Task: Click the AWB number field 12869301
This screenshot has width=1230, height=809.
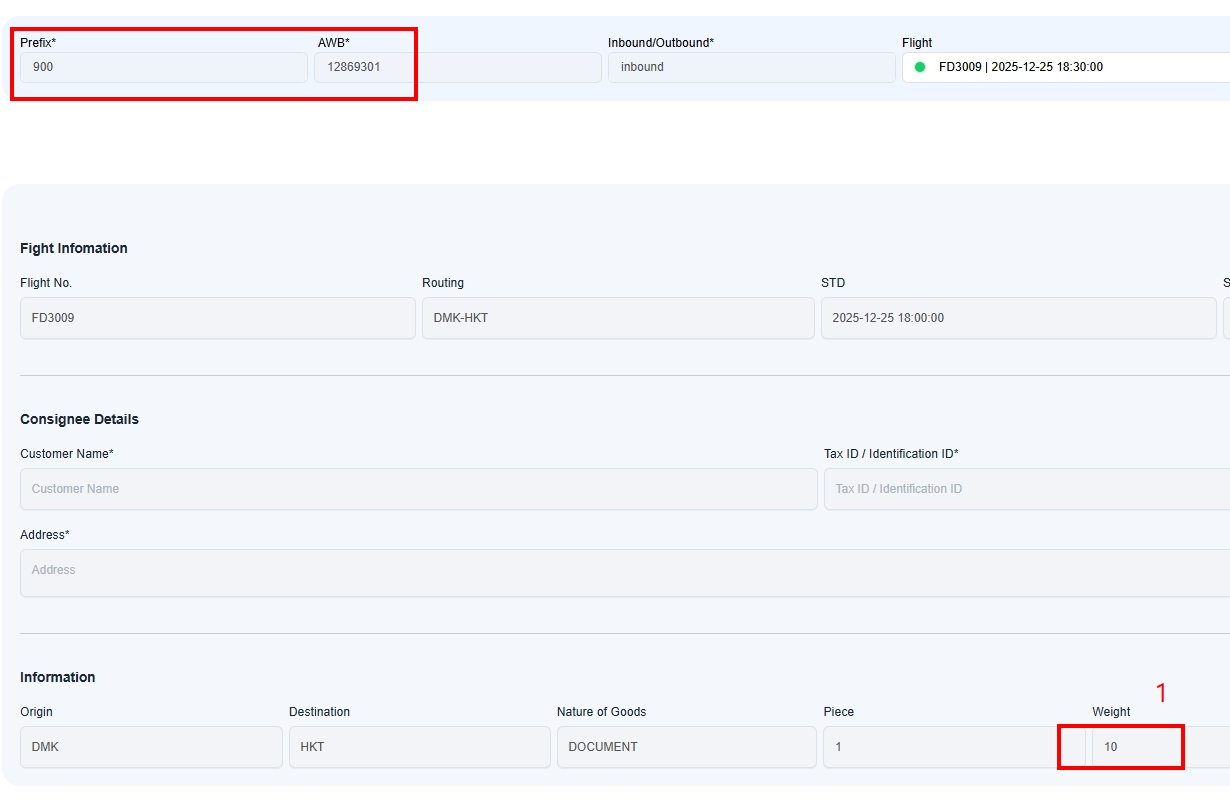Action: [457, 67]
